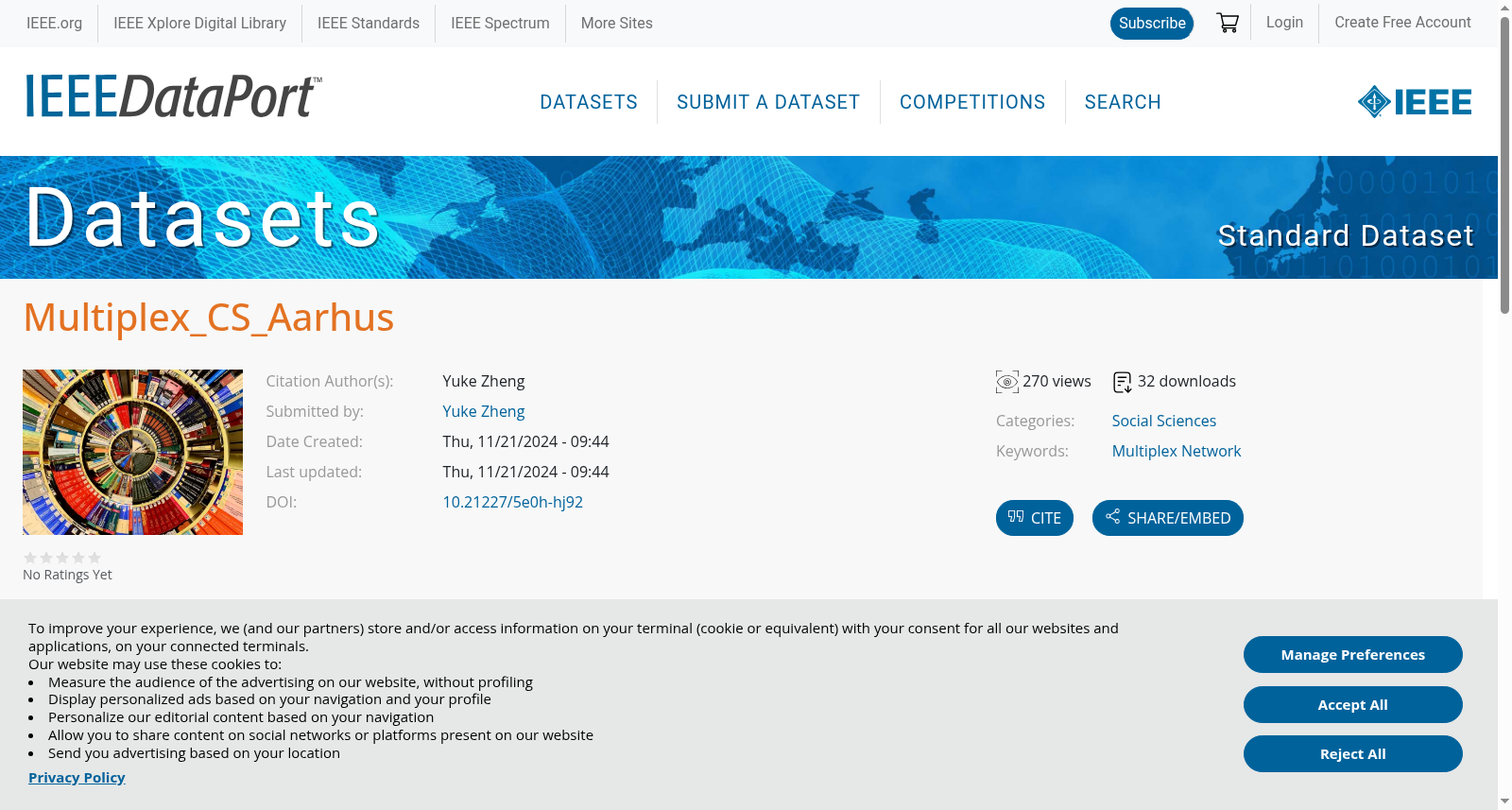Click the "Standard Dataset" banner label
The width and height of the screenshot is (1512, 810).
click(x=1346, y=235)
